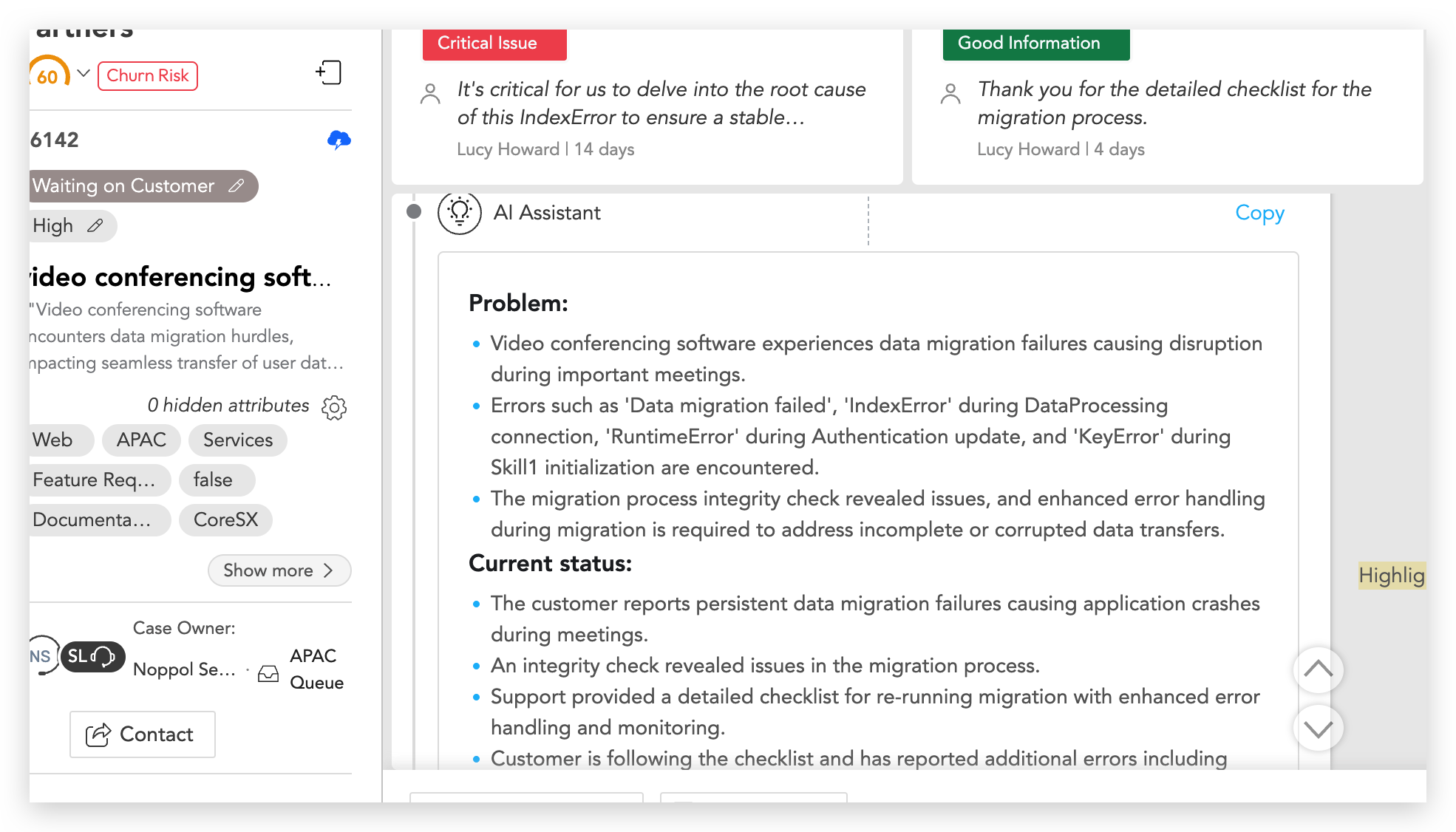Edit the Waiting on Customer status pencil
The height and width of the screenshot is (832, 1456).
coord(237,185)
